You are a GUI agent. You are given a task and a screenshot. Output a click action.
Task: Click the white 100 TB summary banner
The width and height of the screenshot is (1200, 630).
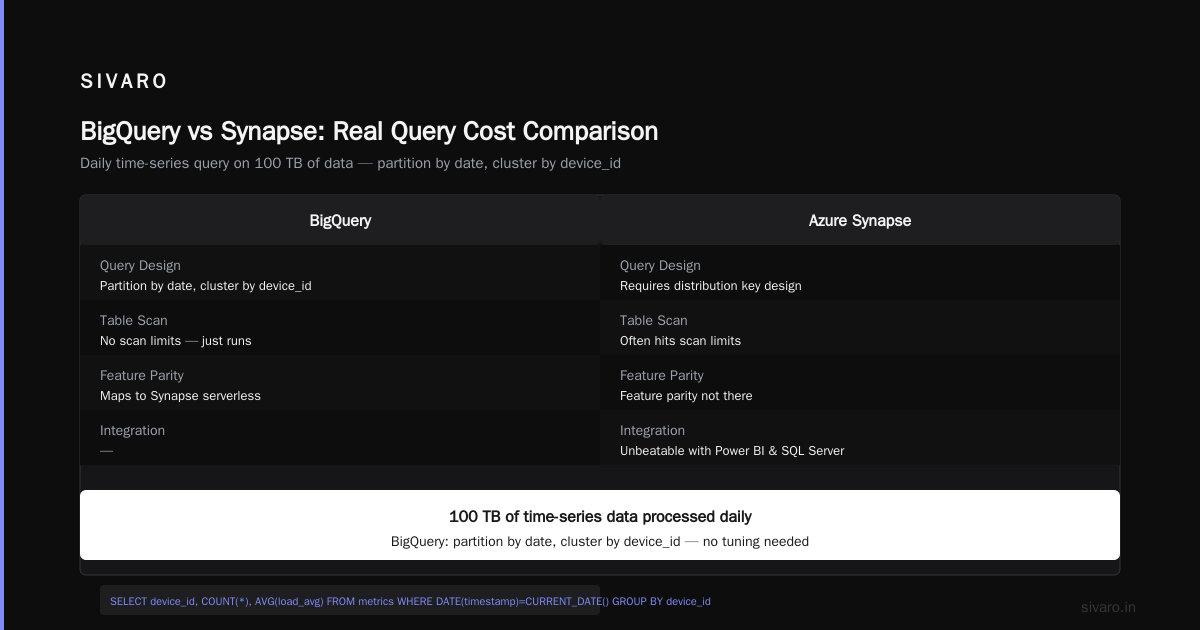click(600, 525)
